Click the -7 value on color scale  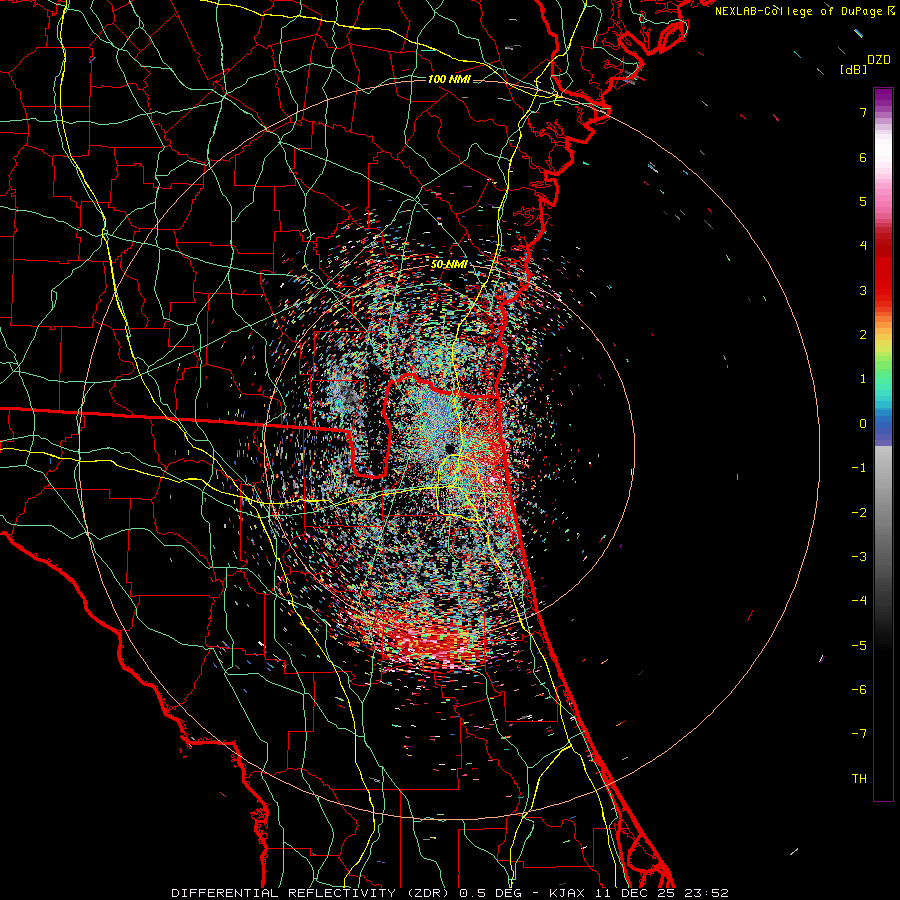click(x=859, y=734)
